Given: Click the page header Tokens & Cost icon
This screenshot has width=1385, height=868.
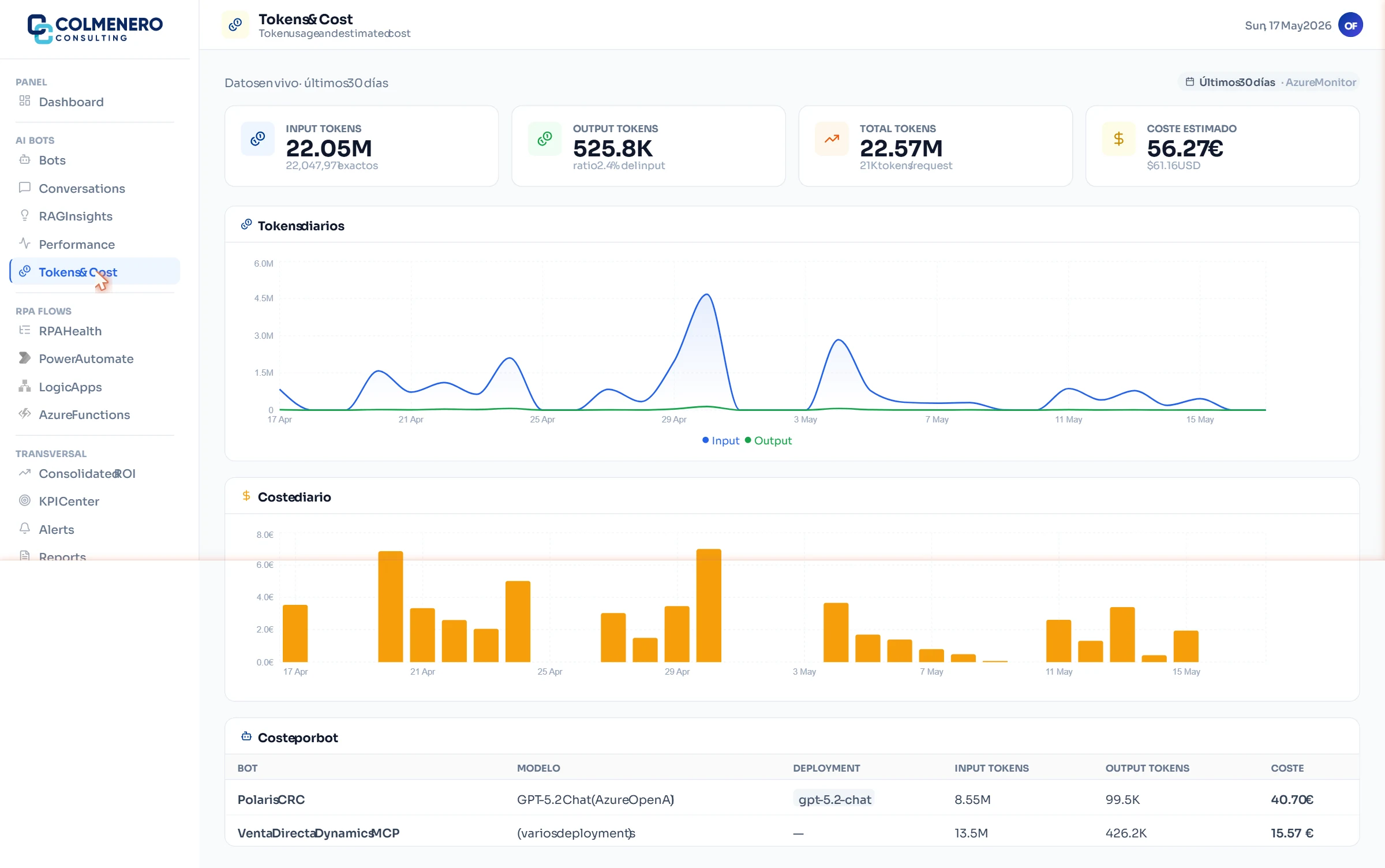Looking at the screenshot, I should pos(235,25).
